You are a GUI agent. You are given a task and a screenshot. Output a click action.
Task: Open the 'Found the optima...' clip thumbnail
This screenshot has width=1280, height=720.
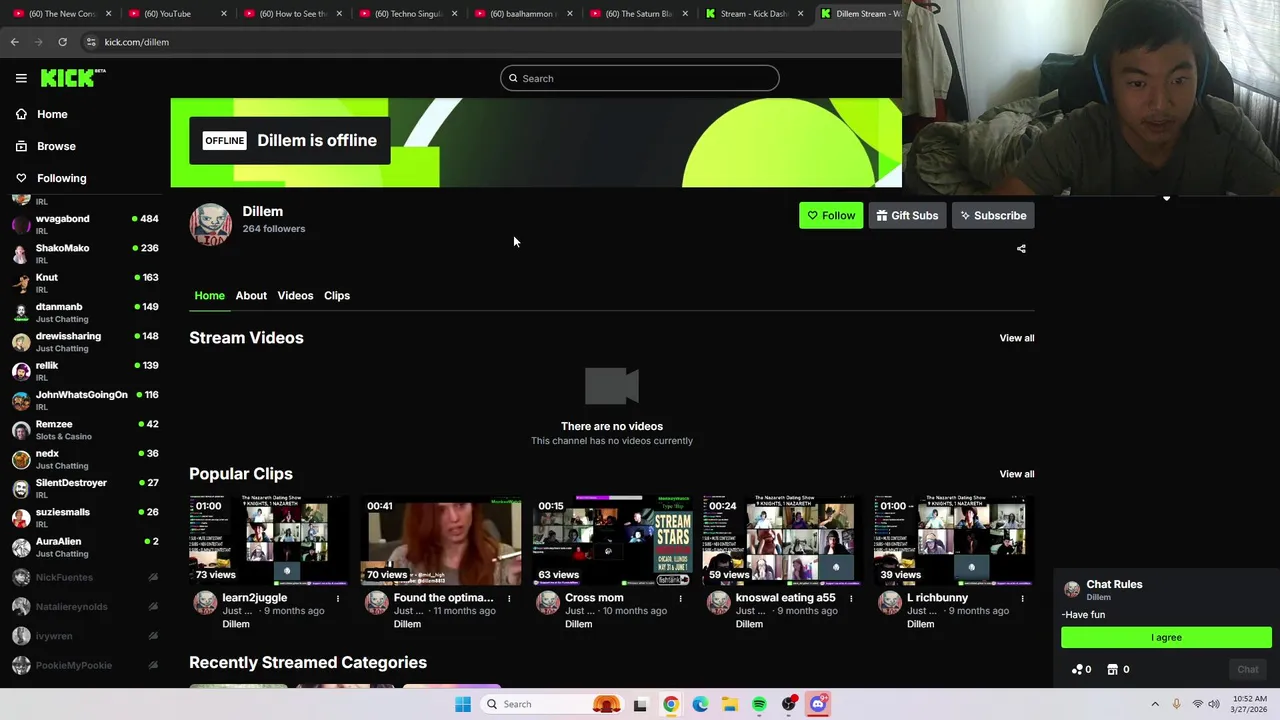(441, 540)
